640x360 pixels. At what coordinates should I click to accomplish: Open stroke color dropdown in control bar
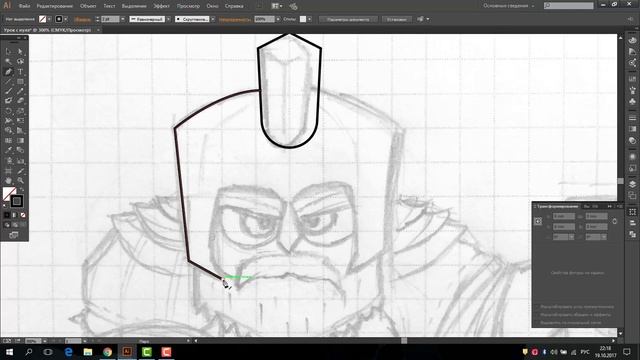[x=66, y=19]
